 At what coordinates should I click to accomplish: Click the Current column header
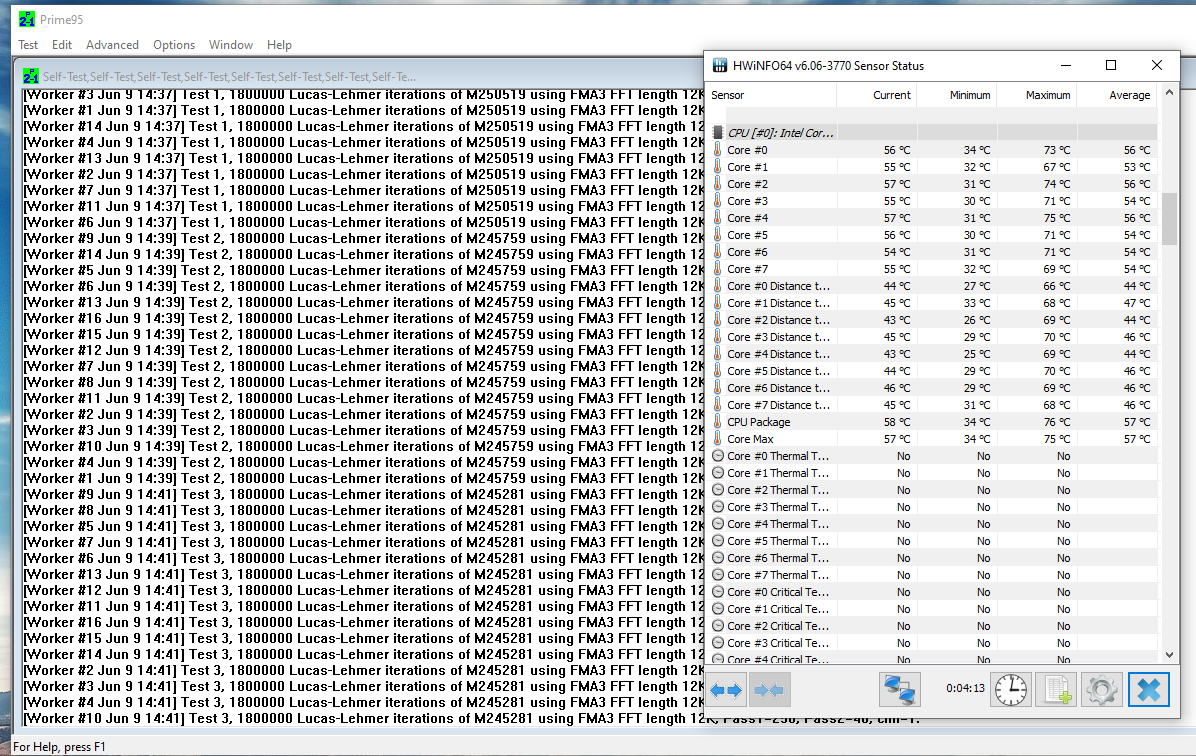pos(876,95)
